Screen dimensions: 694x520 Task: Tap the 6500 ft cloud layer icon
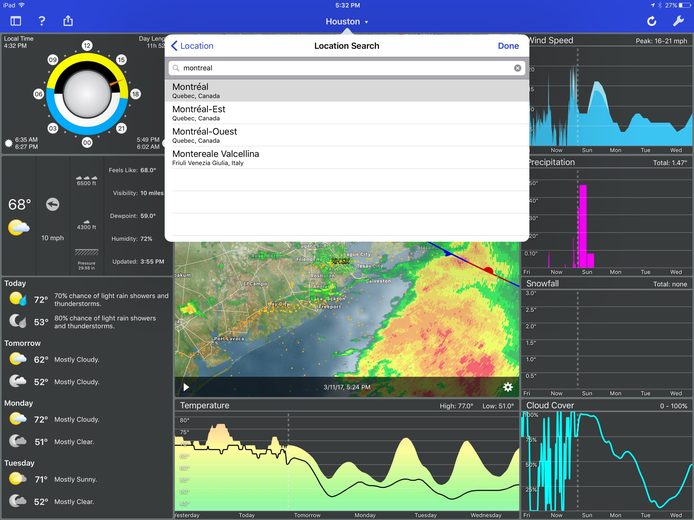pos(86,180)
